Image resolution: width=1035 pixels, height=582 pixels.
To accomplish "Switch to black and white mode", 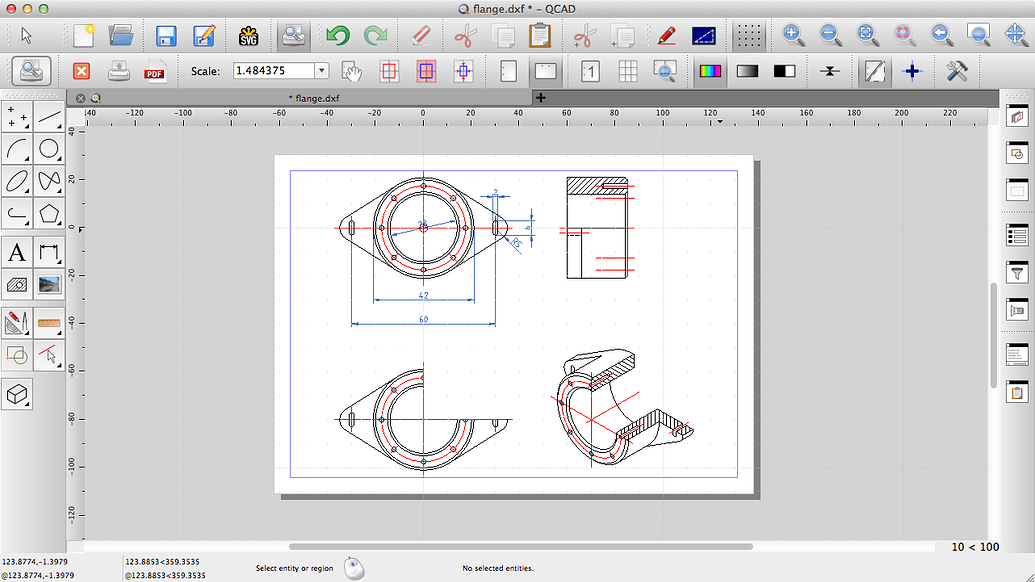I will (784, 71).
